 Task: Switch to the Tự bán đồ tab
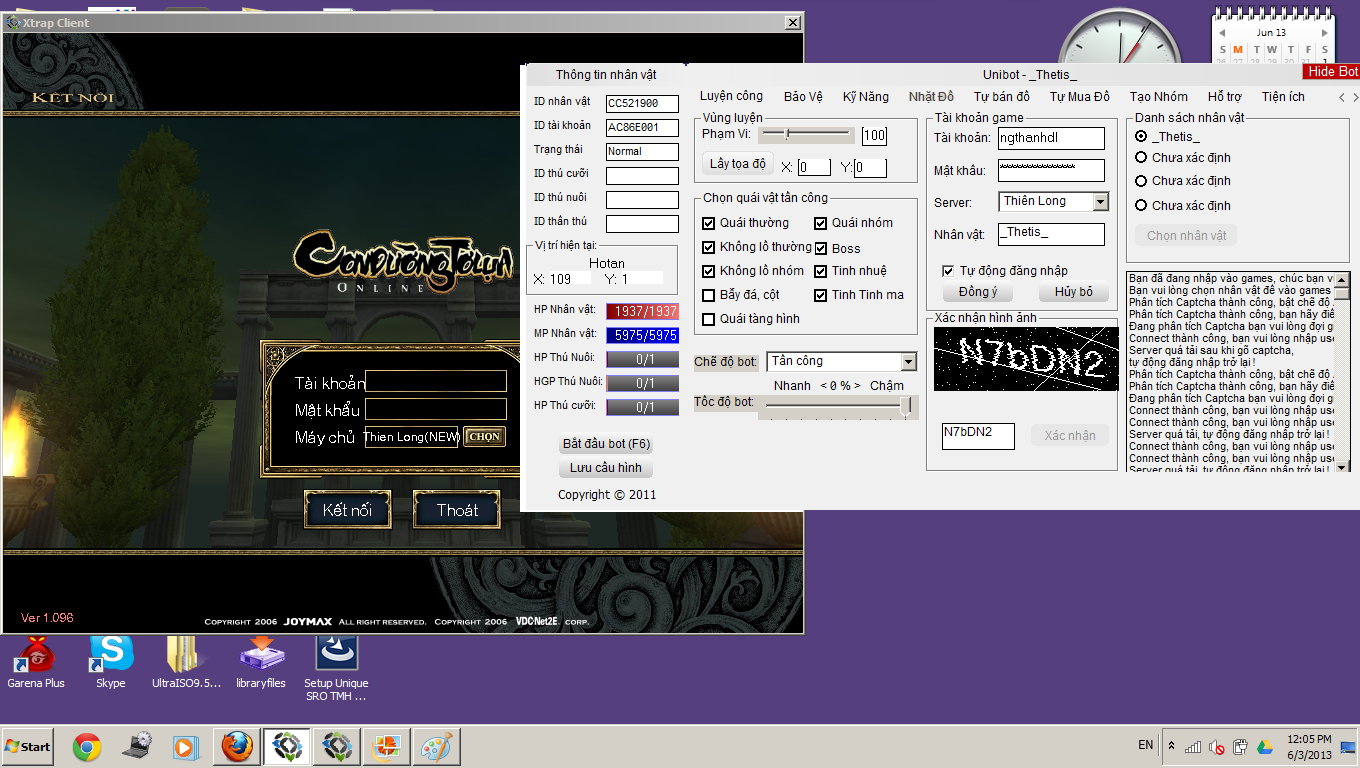(x=1002, y=96)
